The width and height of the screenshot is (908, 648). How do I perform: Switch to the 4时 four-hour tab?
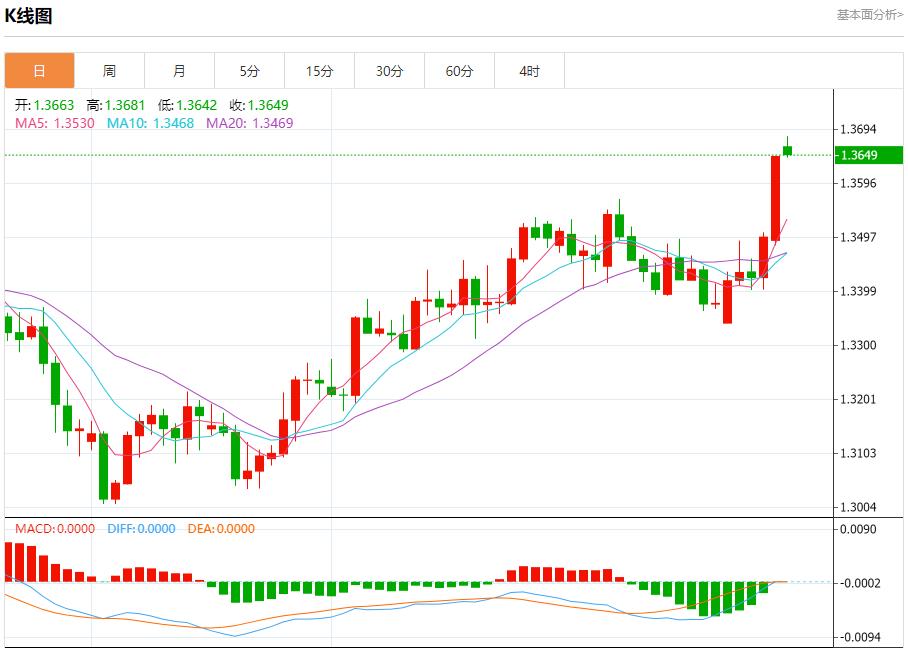[529, 71]
